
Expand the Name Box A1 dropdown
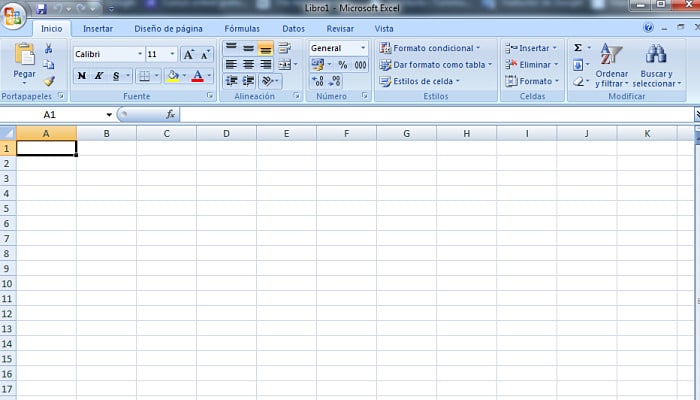point(109,115)
